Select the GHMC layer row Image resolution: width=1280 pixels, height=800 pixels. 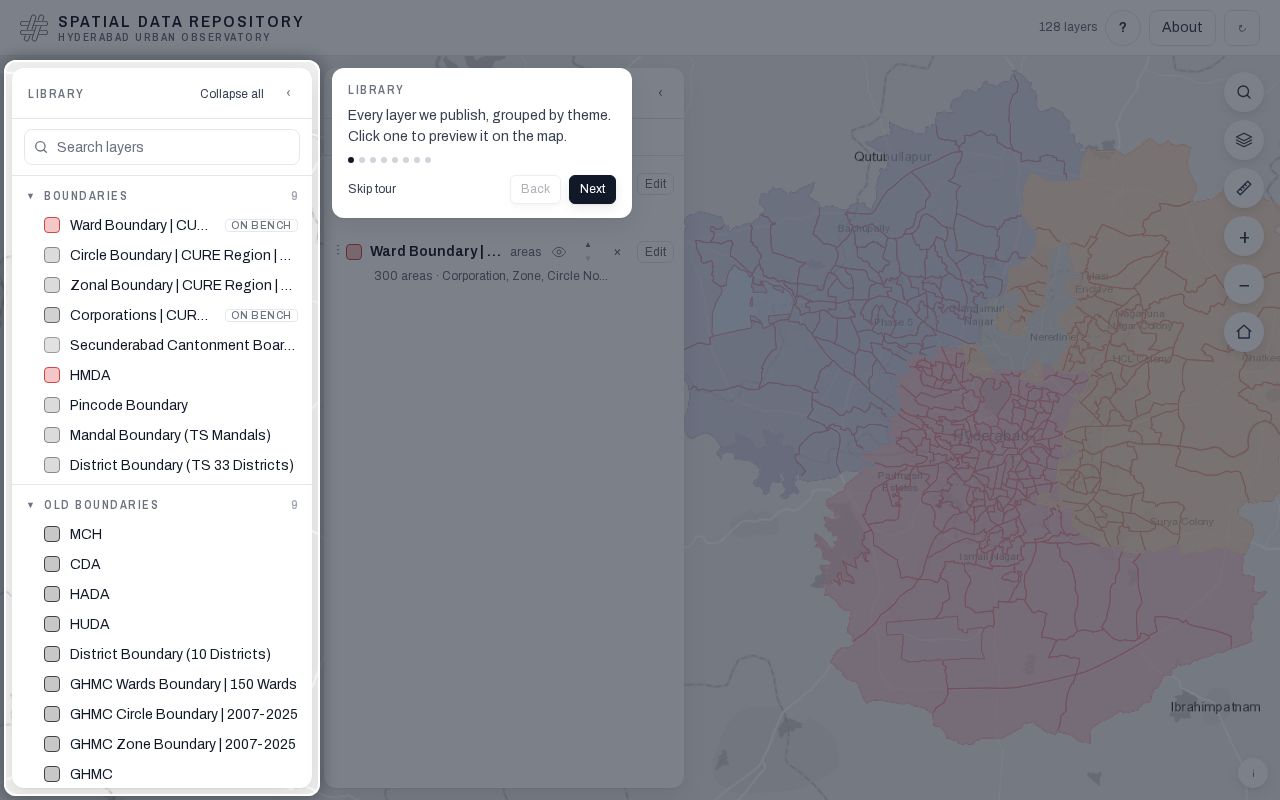coord(162,774)
